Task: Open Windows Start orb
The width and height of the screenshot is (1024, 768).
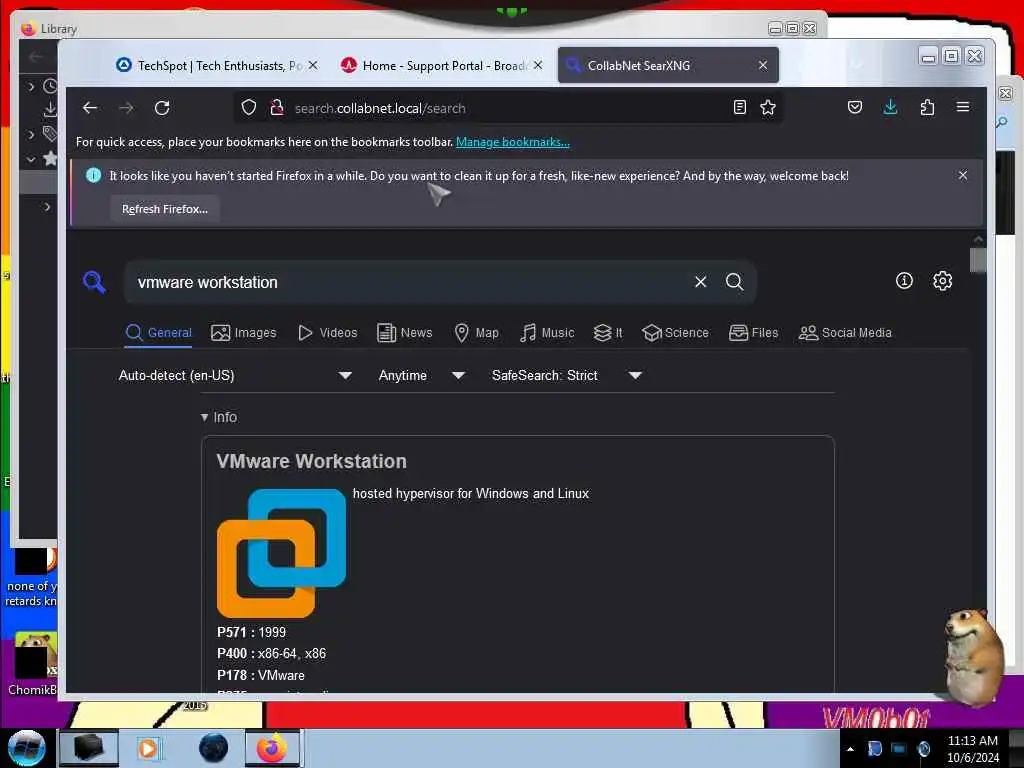Action: tap(26, 748)
